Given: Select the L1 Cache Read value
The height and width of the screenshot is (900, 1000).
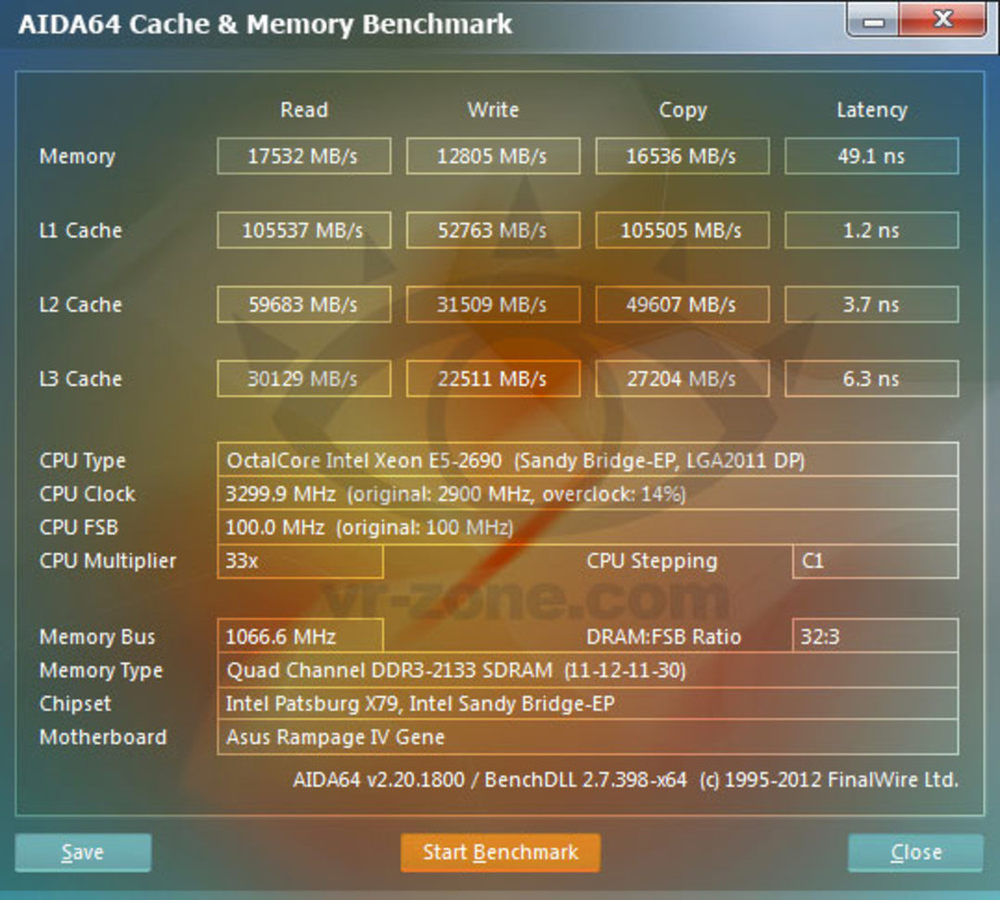Looking at the screenshot, I should pos(303,231).
